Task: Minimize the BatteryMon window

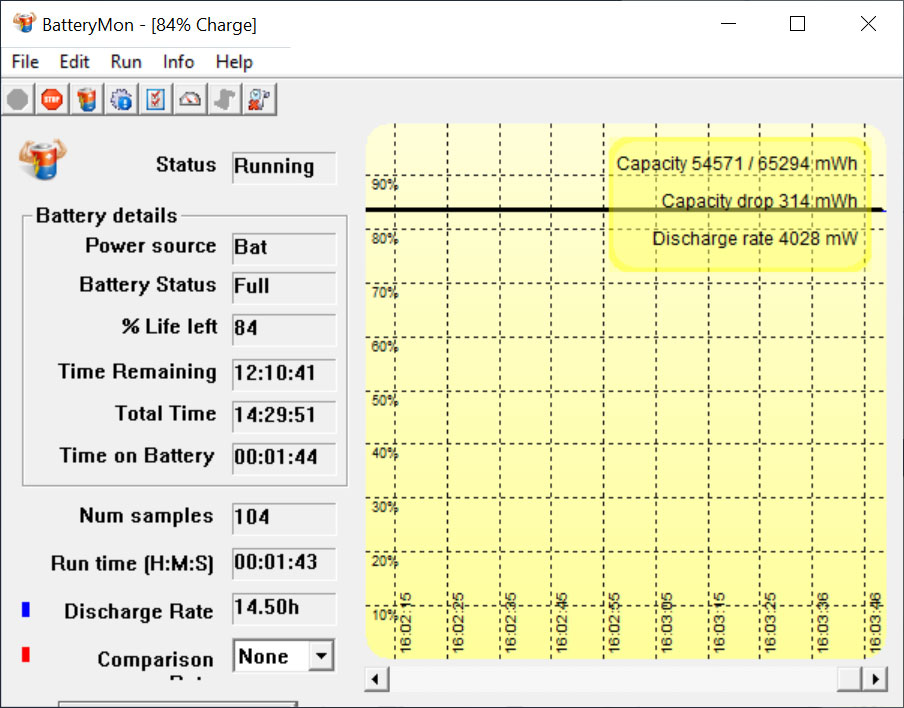Action: pos(729,24)
